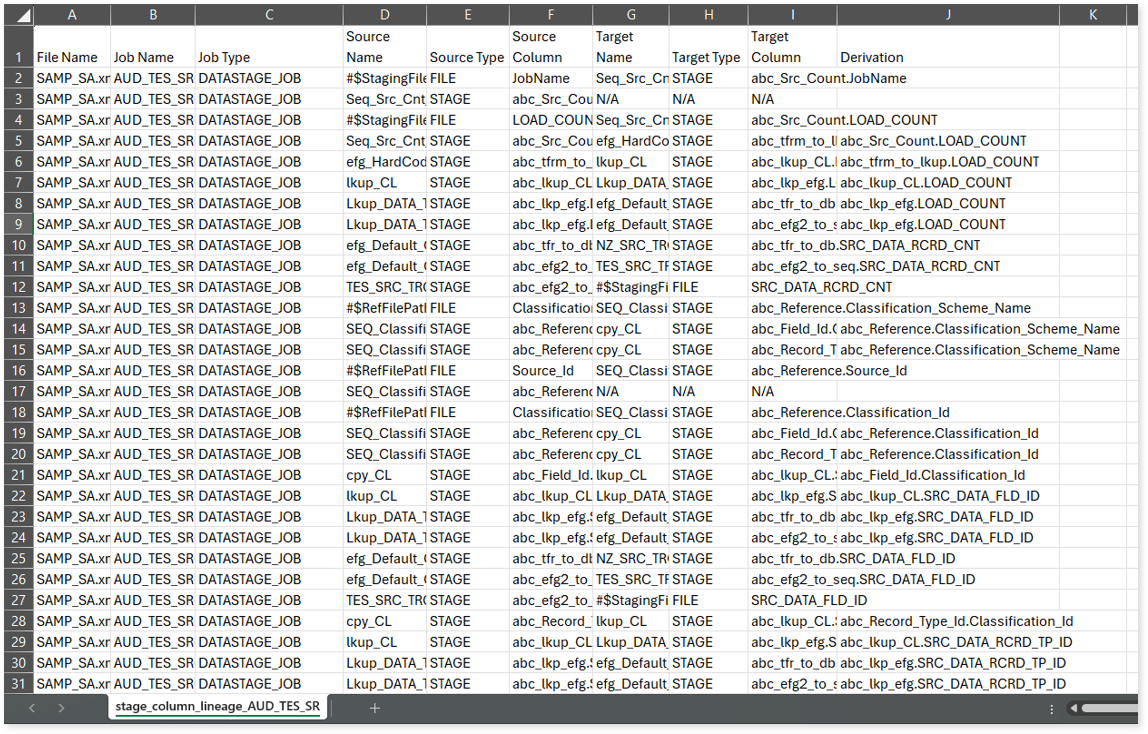Select column F header
Image resolution: width=1148 pixels, height=734 pixels.
(x=551, y=15)
